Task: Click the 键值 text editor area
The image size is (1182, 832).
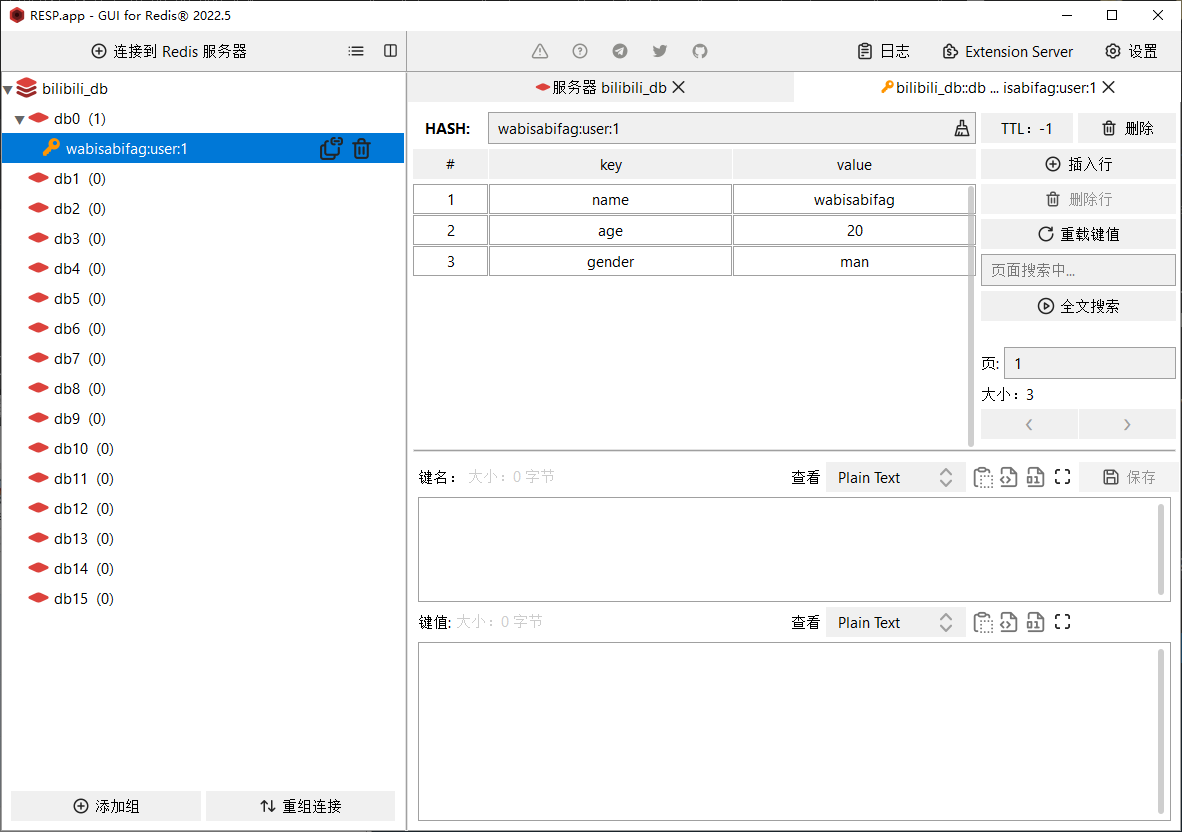Action: coord(794,731)
